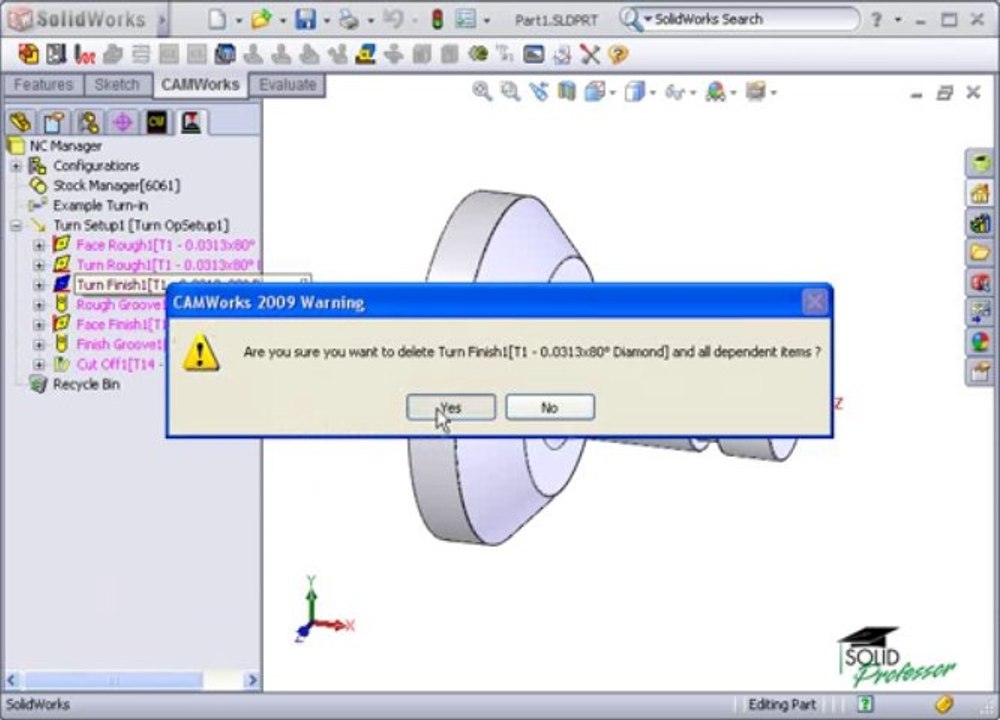The width and height of the screenshot is (1000, 720).
Task: Close the CAMWorks 2009 Warning dialog
Action: 814,302
